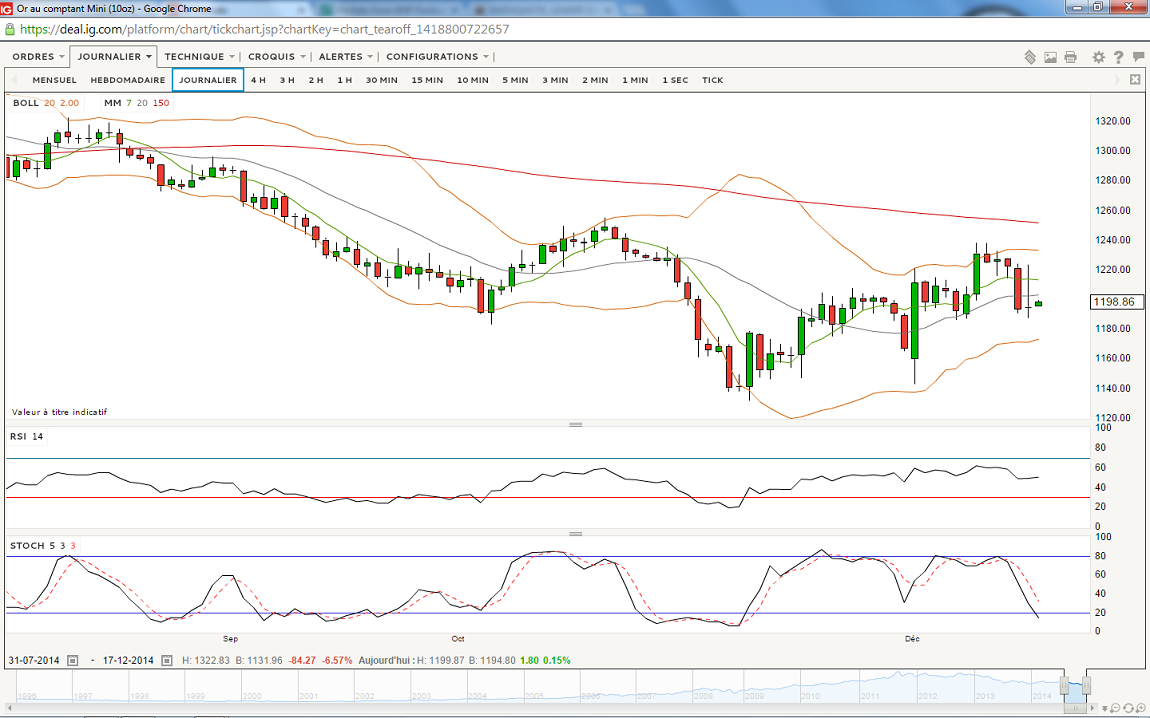Image resolution: width=1150 pixels, height=718 pixels.
Task: Open the JOURNALIER dropdown menu
Action: [114, 56]
